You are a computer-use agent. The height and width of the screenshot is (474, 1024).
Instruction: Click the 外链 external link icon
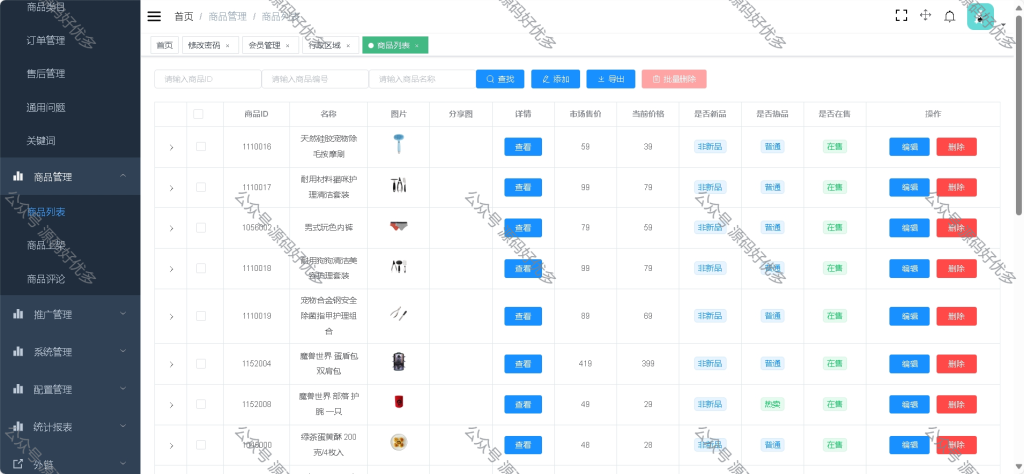(18, 464)
